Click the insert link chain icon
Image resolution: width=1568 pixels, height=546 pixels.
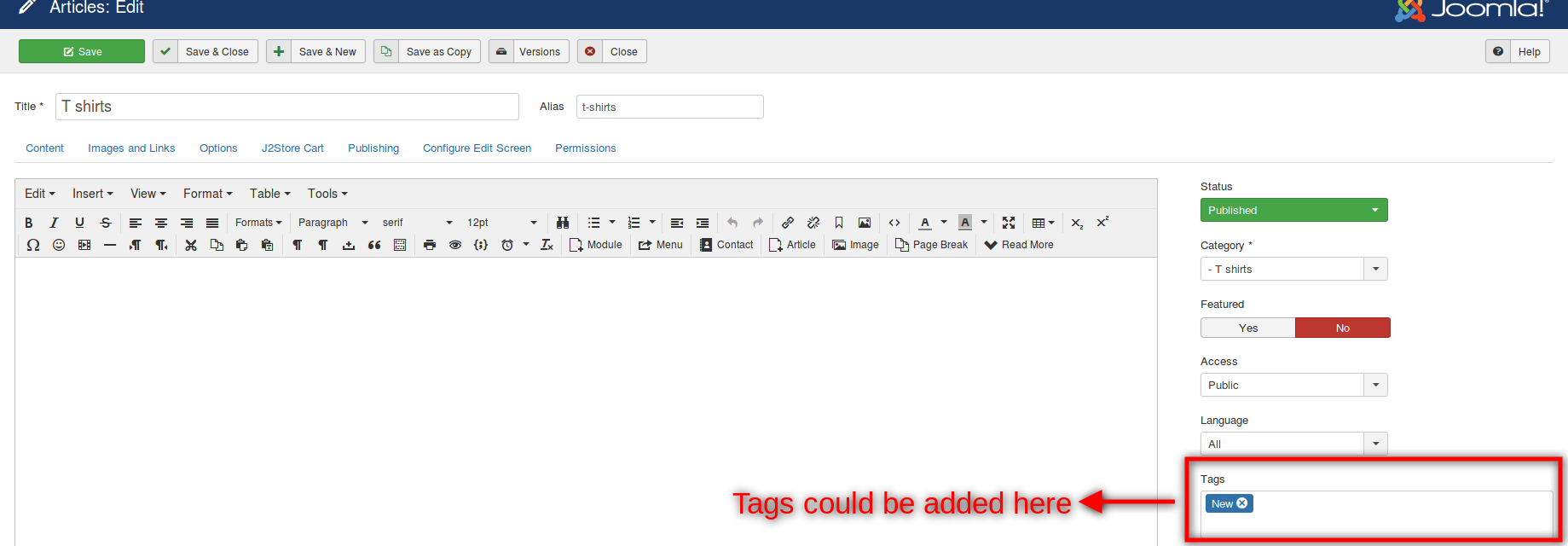788,223
